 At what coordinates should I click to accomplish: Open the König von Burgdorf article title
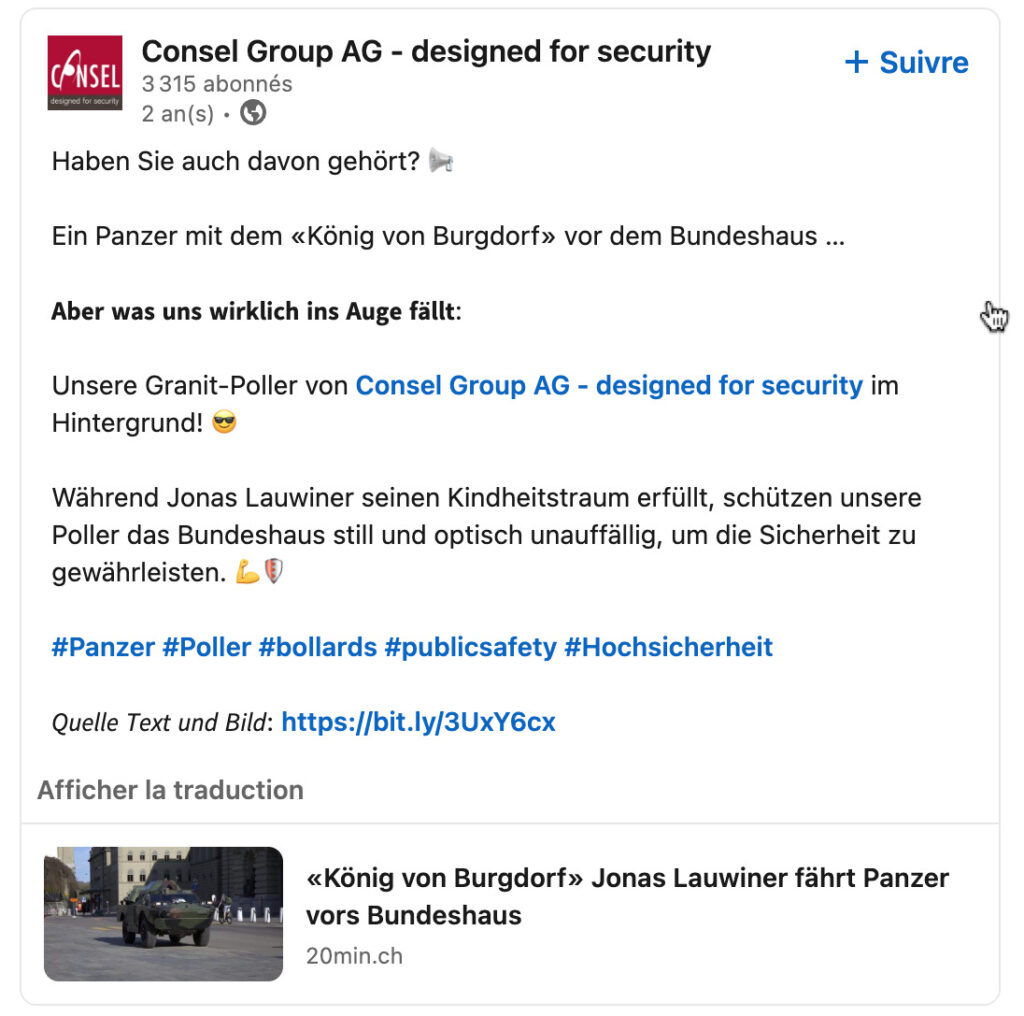(627, 896)
